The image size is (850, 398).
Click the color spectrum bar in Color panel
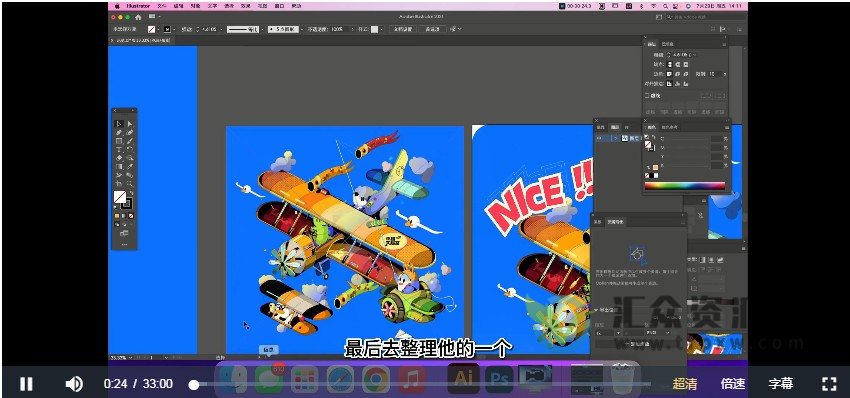685,185
